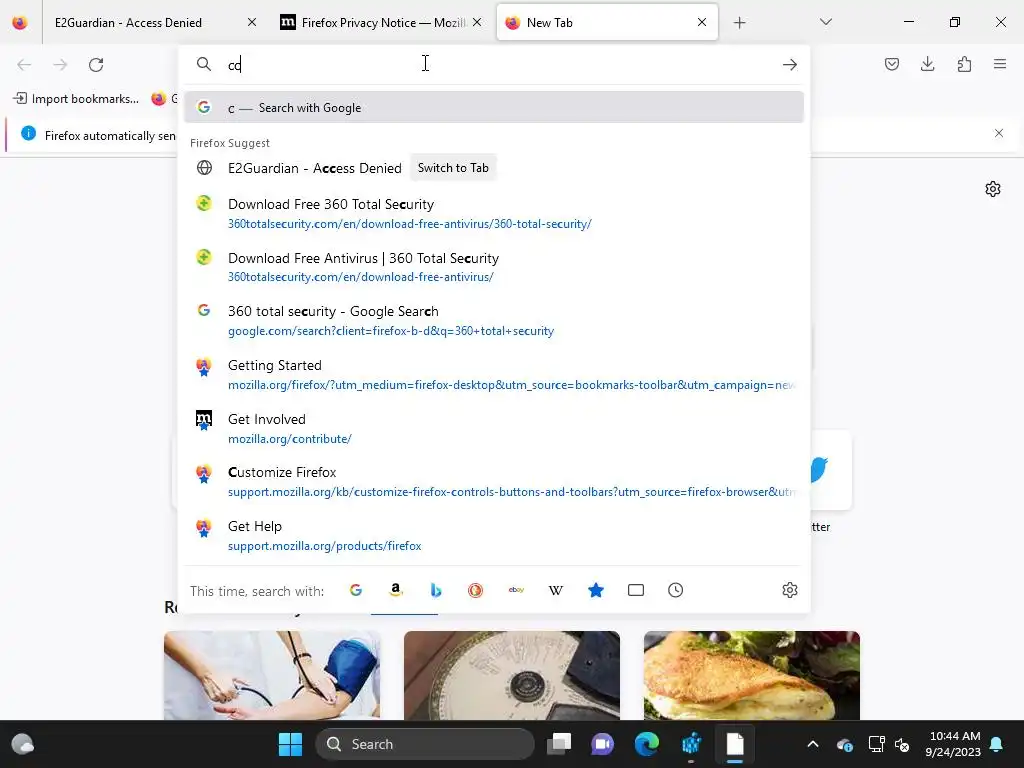
Task: Search this time with Bing icon
Action: click(x=436, y=590)
